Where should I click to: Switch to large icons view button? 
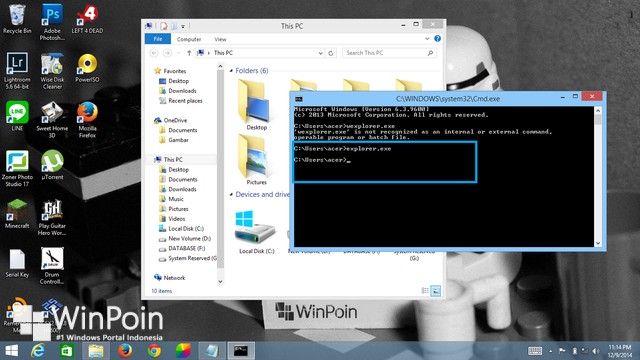436,291
